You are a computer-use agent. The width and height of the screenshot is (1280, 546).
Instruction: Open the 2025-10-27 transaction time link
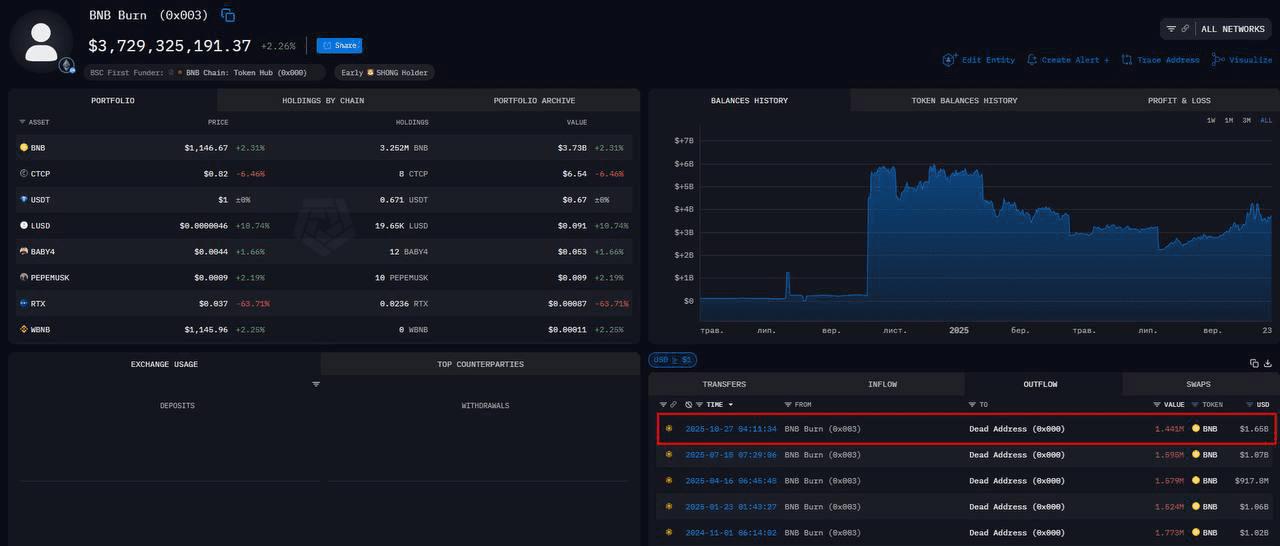730,429
